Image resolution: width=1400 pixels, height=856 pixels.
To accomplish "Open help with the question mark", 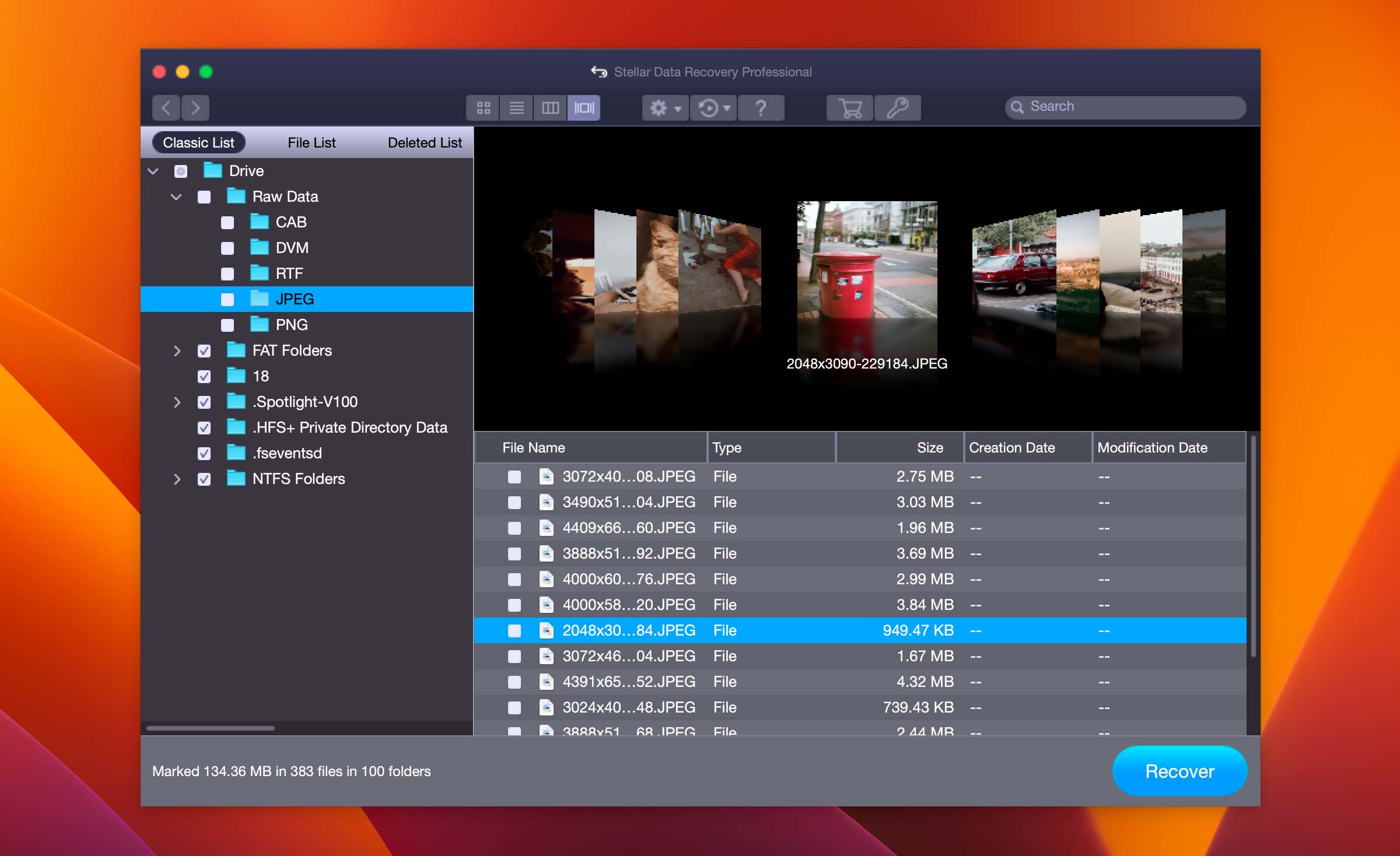I will pos(761,108).
